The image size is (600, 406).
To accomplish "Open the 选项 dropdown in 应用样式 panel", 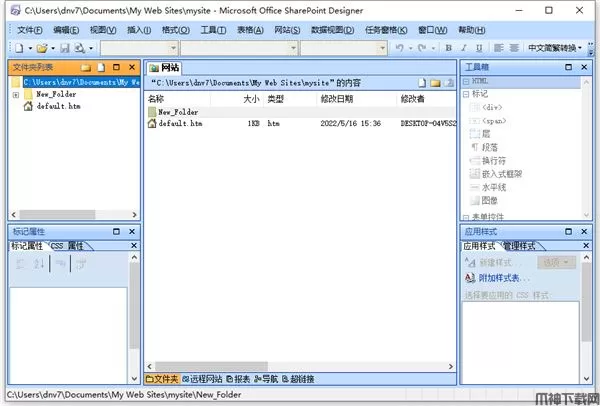I will point(557,262).
